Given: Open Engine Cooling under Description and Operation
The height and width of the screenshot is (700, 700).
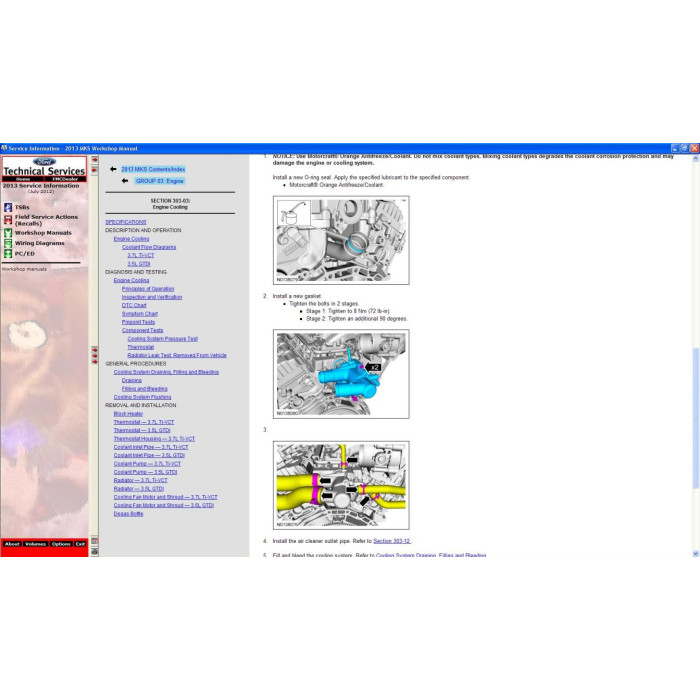Looking at the screenshot, I should pyautogui.click(x=131, y=239).
